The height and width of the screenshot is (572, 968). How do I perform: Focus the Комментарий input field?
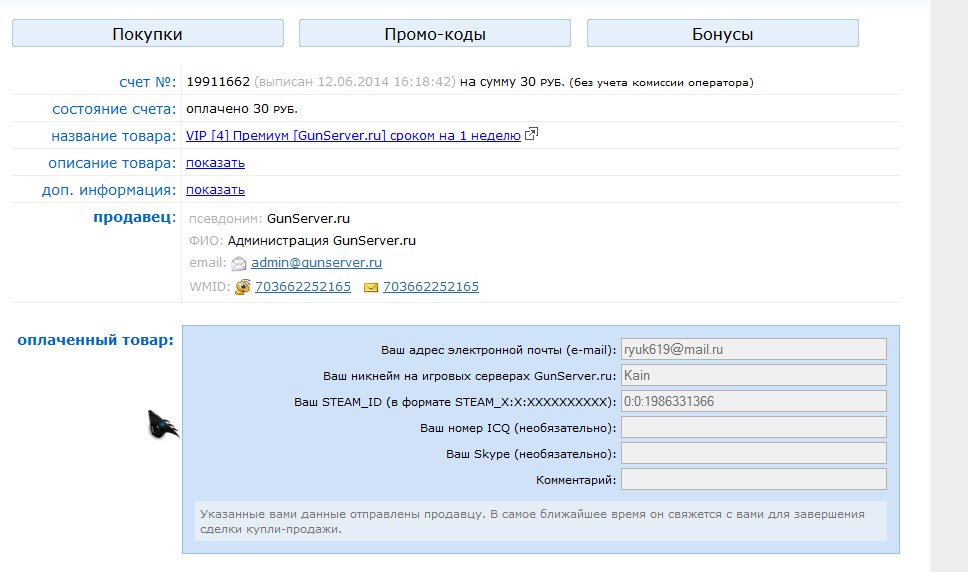[x=753, y=480]
